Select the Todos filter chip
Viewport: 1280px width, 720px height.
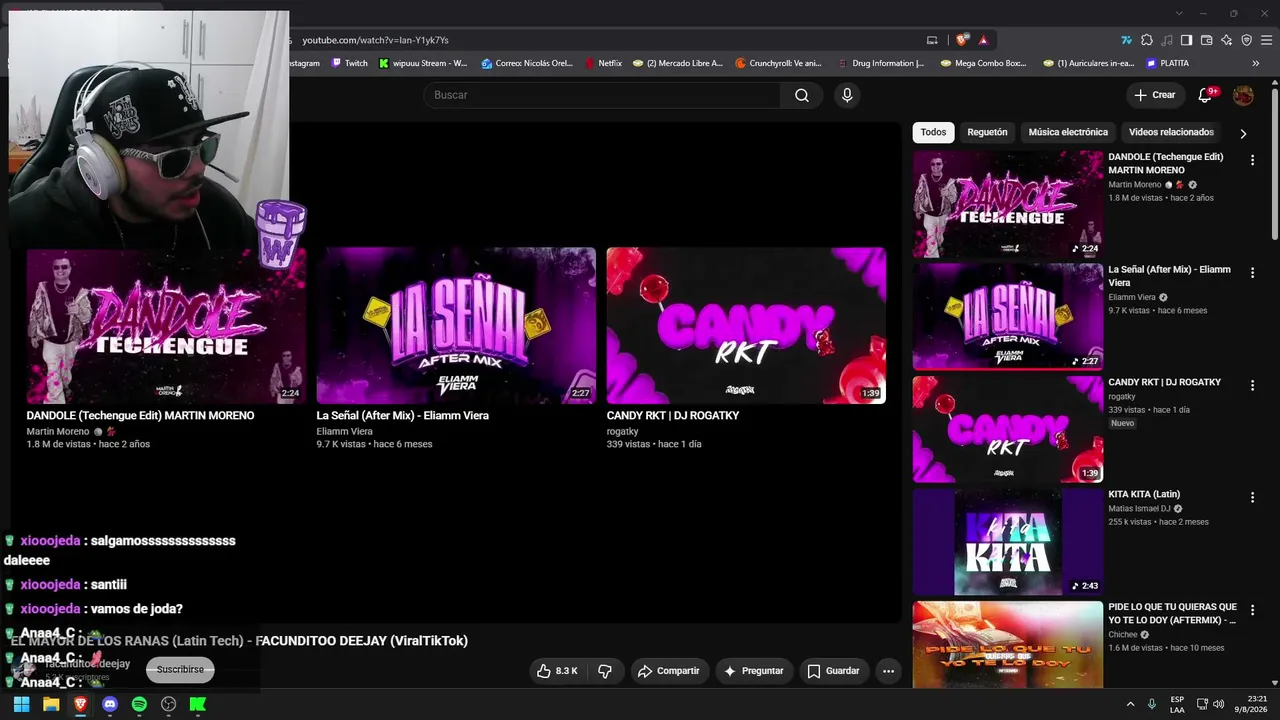(933, 132)
